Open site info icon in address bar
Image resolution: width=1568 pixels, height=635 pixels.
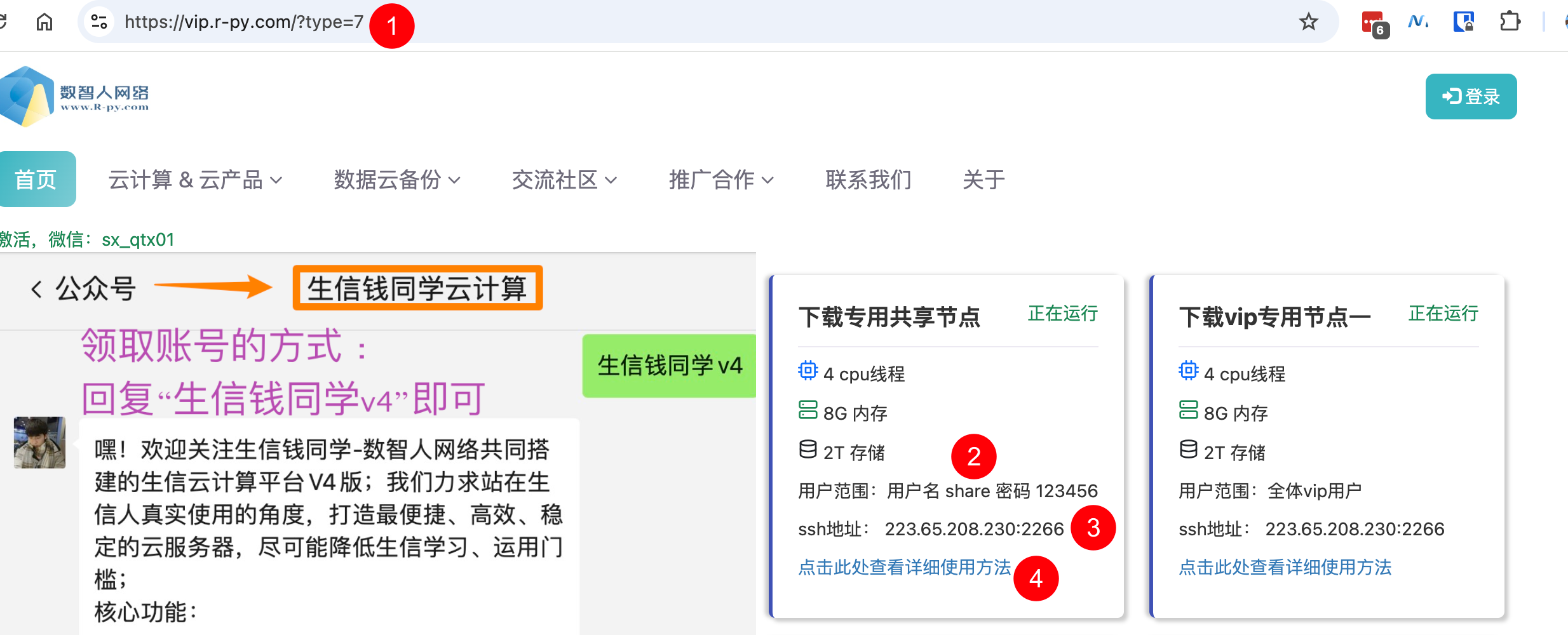(99, 22)
